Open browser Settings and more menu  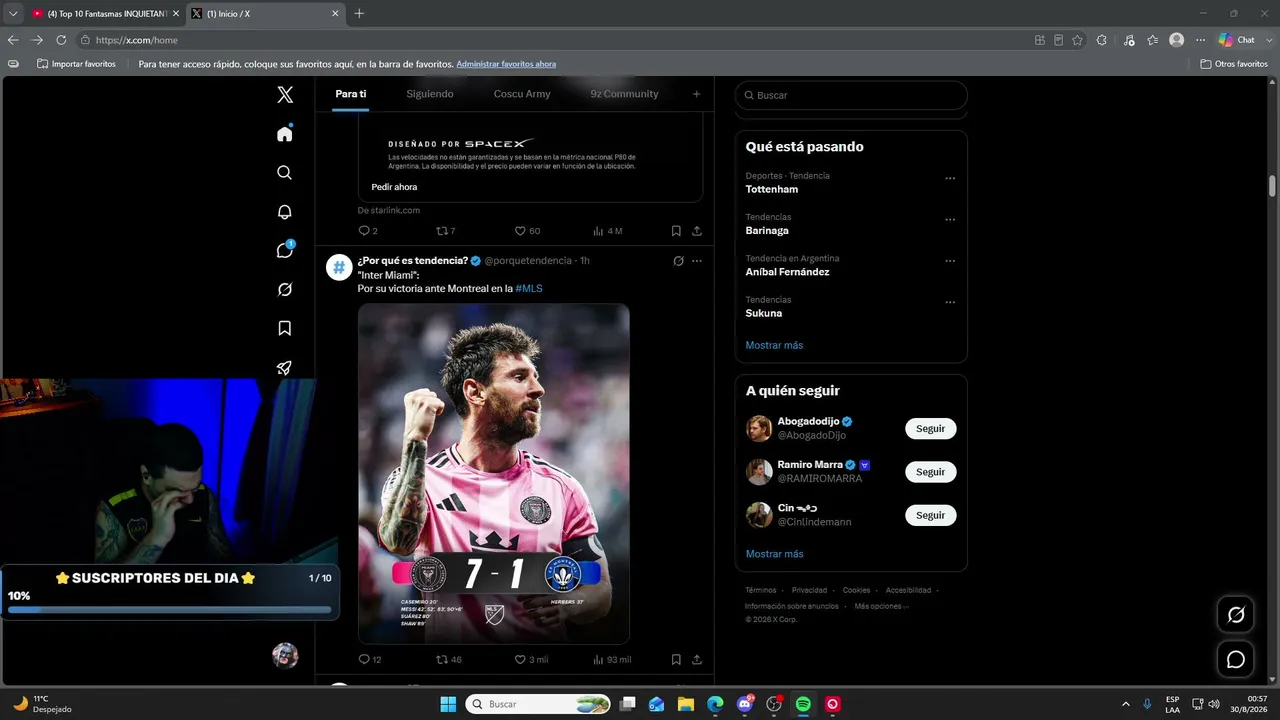pos(1201,40)
